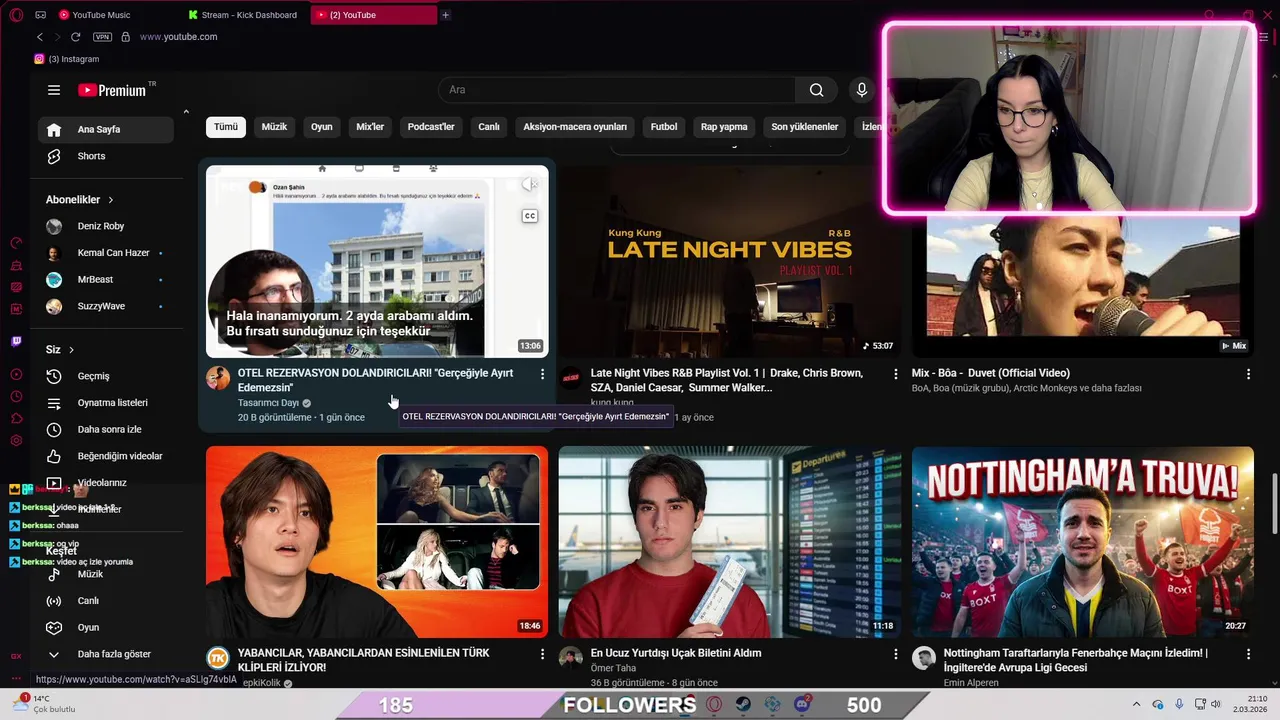
Task: Open Canlı live section in sidebar
Action: click(x=105, y=601)
